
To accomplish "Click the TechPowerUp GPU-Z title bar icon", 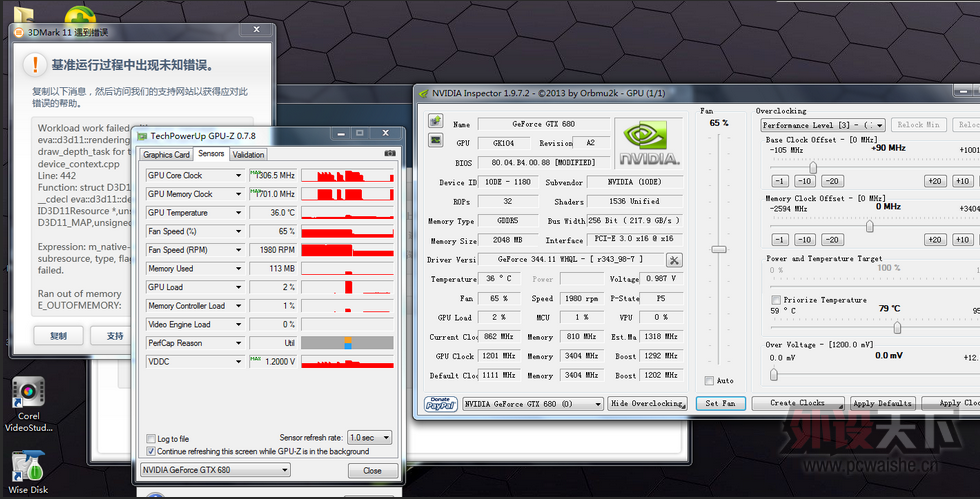I will tap(142, 136).
